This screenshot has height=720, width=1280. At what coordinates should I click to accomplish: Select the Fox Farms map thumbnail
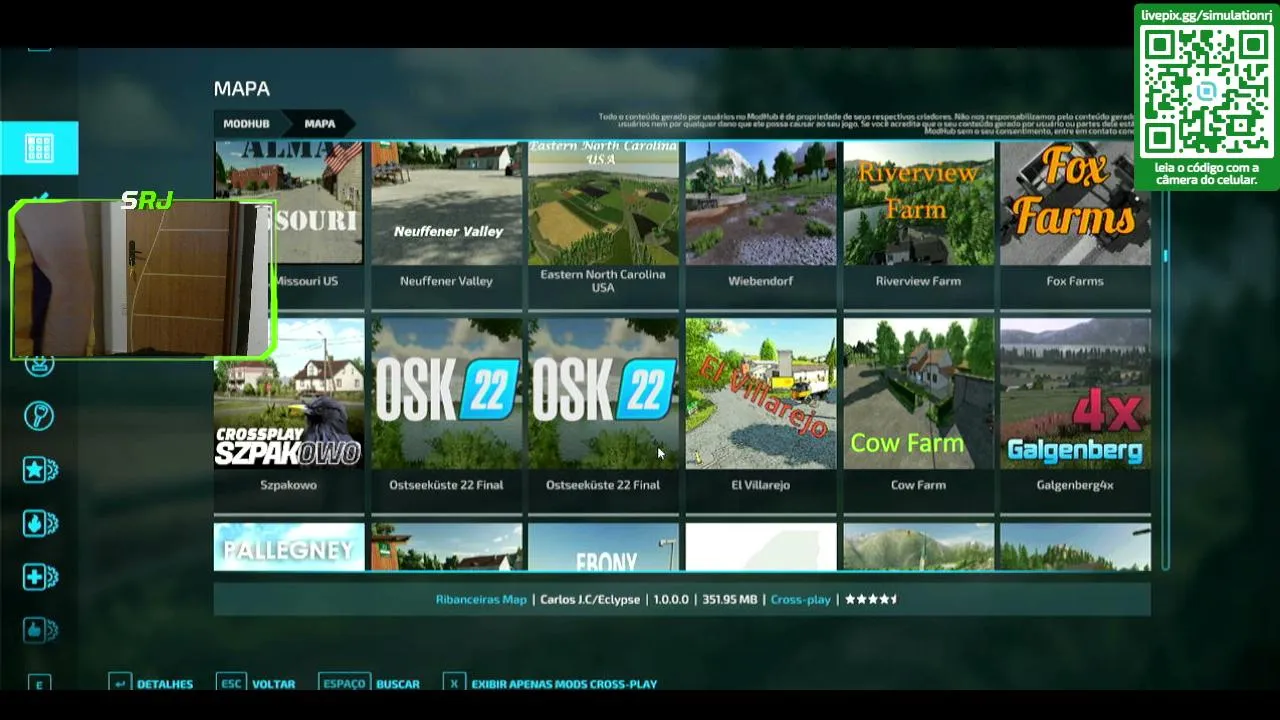coord(1075,203)
